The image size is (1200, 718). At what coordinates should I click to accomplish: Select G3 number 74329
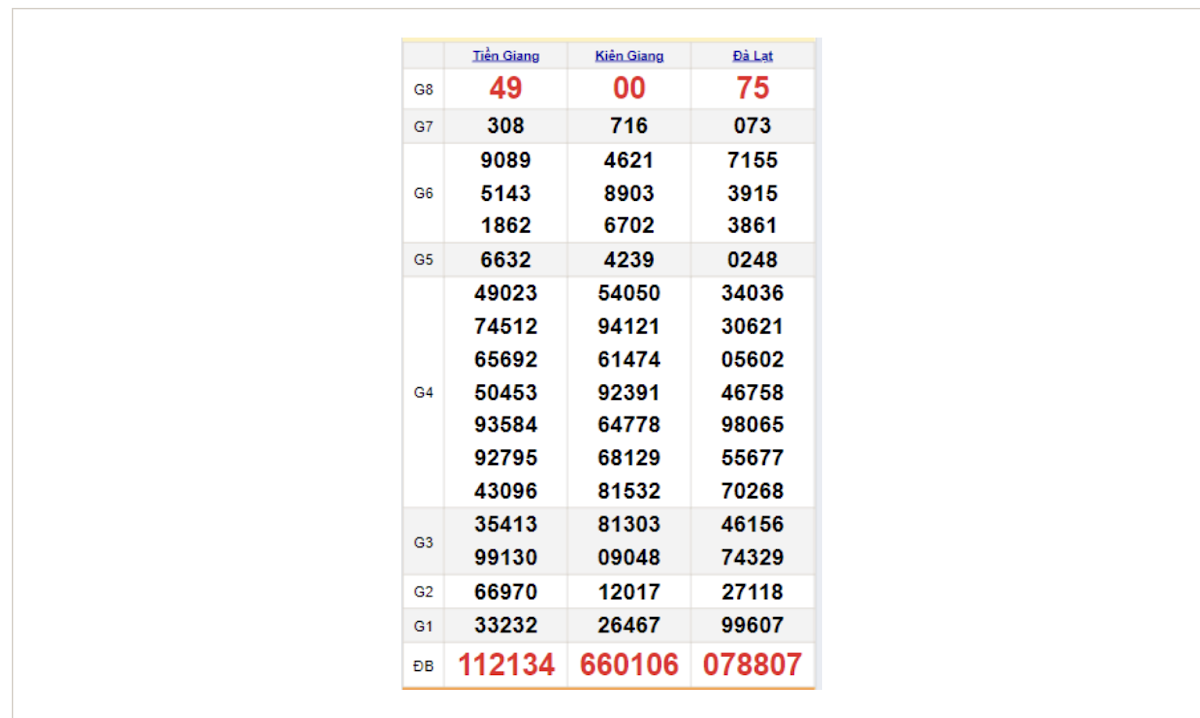coord(752,557)
